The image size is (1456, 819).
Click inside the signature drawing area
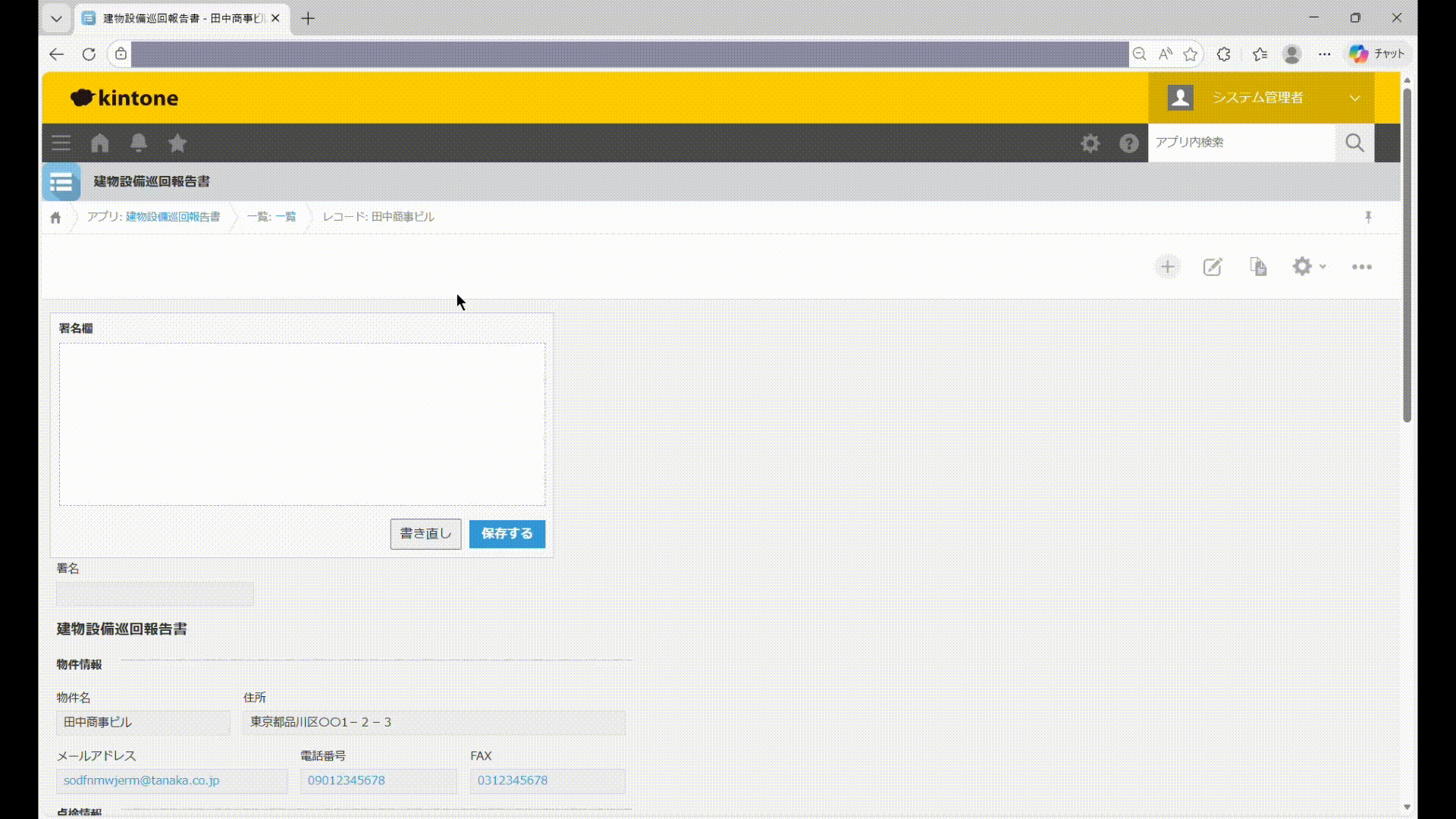pyautogui.click(x=302, y=425)
